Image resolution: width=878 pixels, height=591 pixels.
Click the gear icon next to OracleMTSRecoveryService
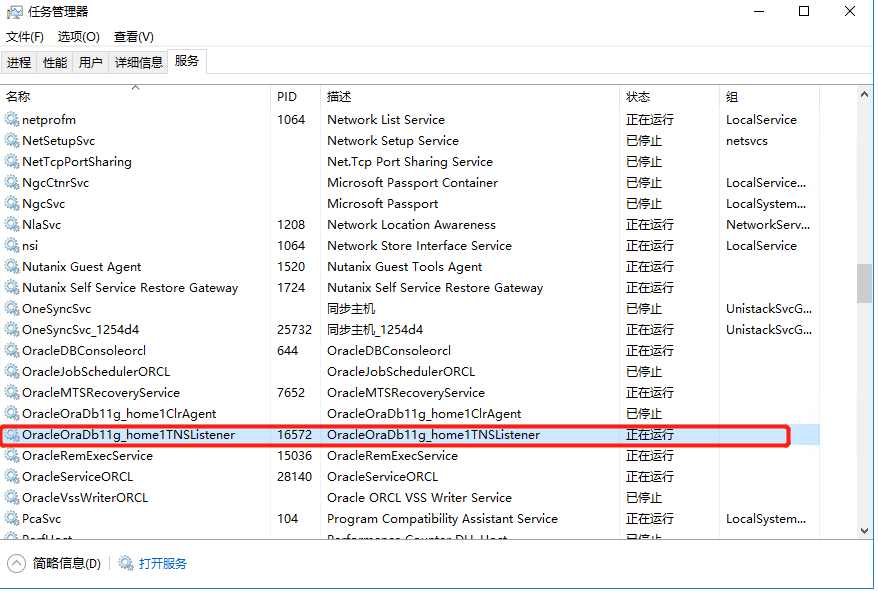pyautogui.click(x=12, y=392)
